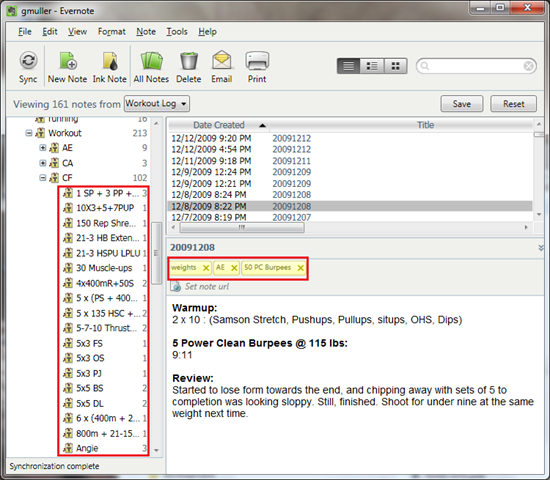This screenshot has width=550, height=480.
Task: Click the note title 20091208
Action: pos(192,248)
